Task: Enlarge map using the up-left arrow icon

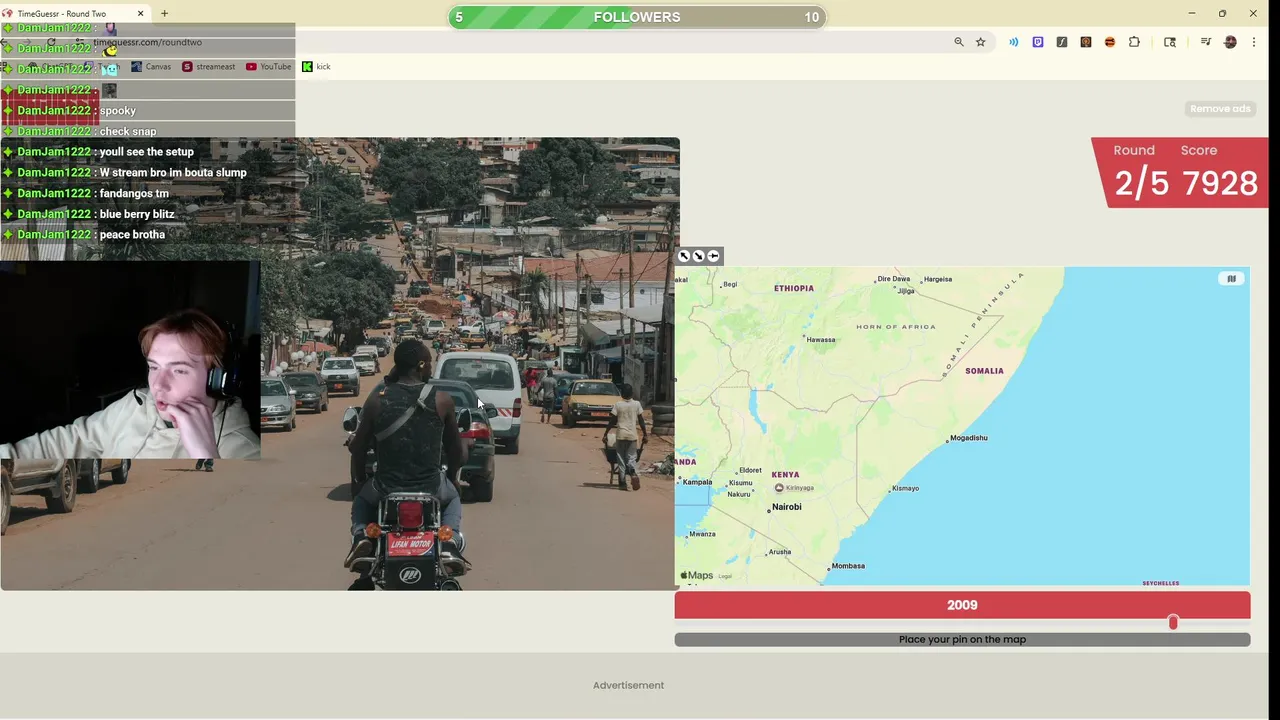Action: pyautogui.click(x=684, y=256)
